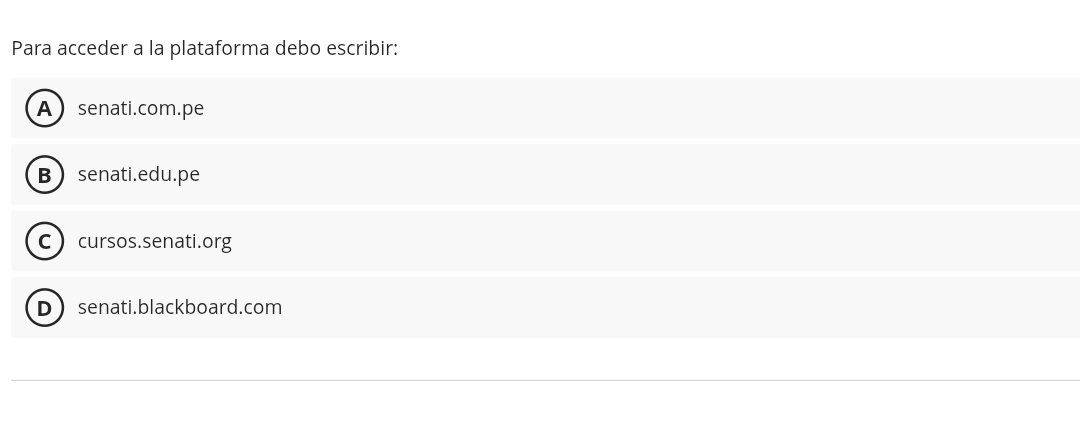The image size is (1080, 426).
Task: Choose the senati.blackboard.com answer text
Action: pyautogui.click(x=180, y=307)
